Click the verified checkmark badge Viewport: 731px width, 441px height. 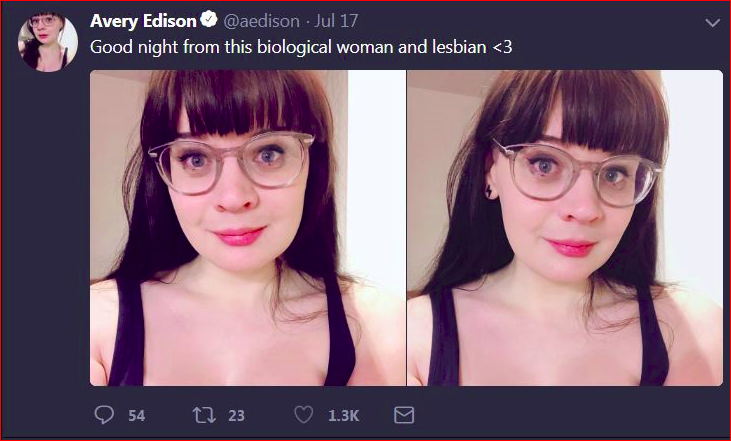tap(209, 20)
